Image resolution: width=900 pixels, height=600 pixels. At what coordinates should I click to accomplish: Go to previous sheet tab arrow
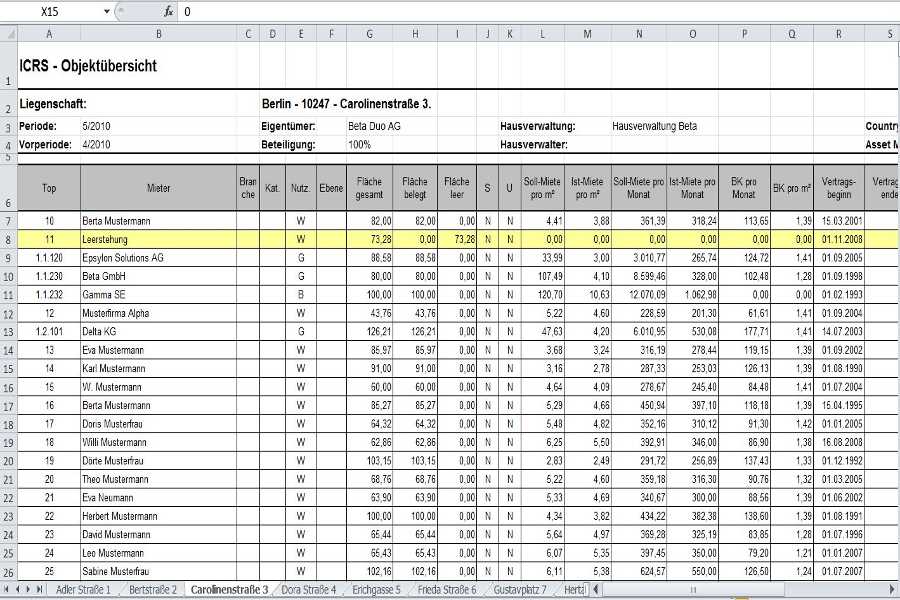[17, 589]
